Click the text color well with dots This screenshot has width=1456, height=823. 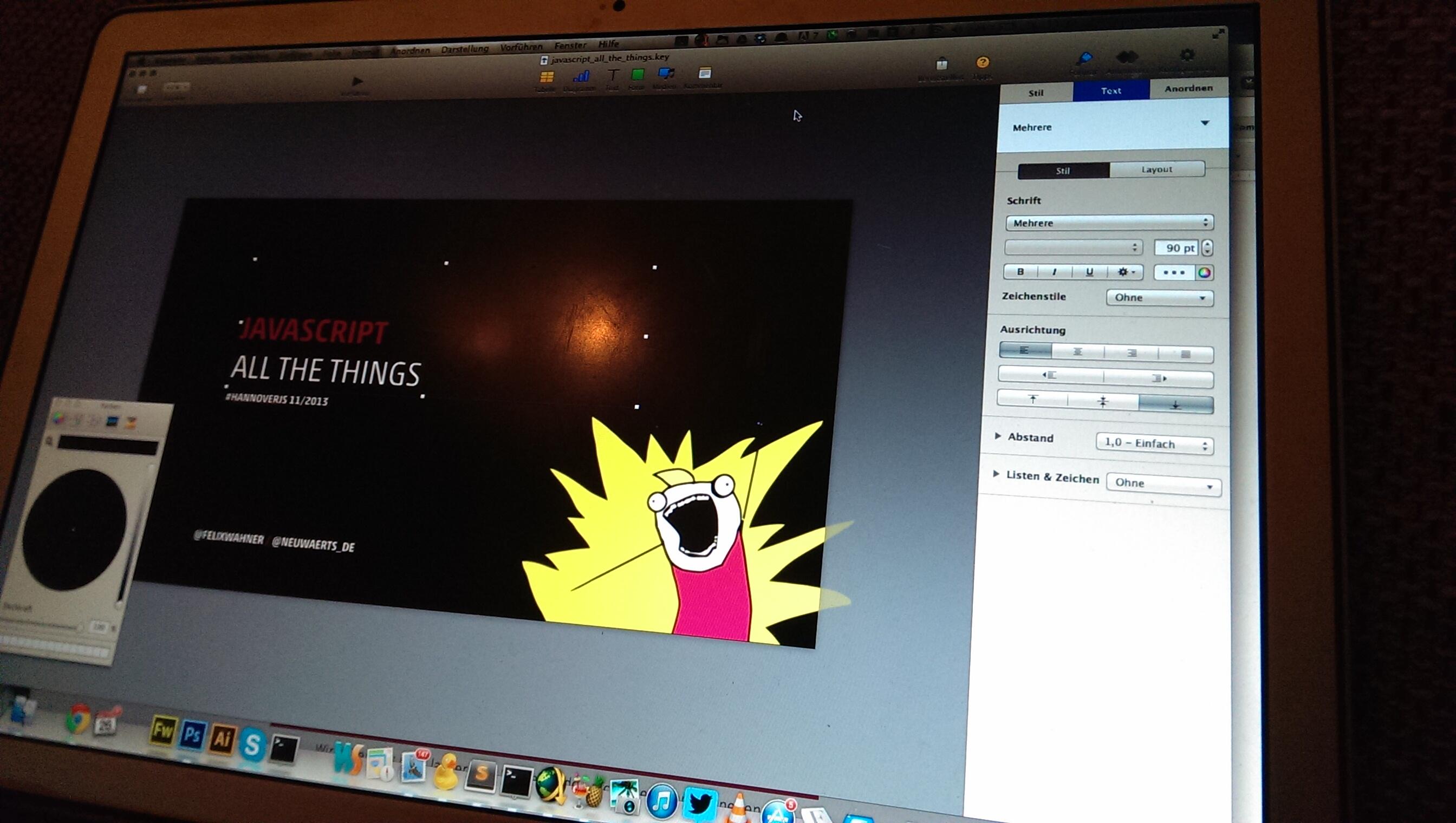pos(1174,272)
